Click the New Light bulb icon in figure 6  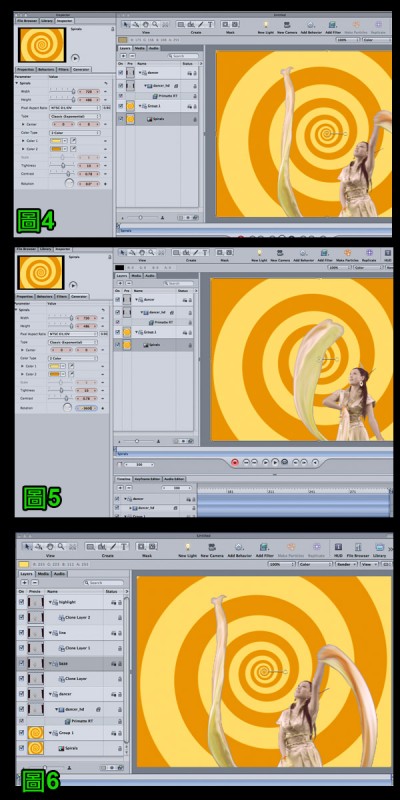click(x=187, y=547)
